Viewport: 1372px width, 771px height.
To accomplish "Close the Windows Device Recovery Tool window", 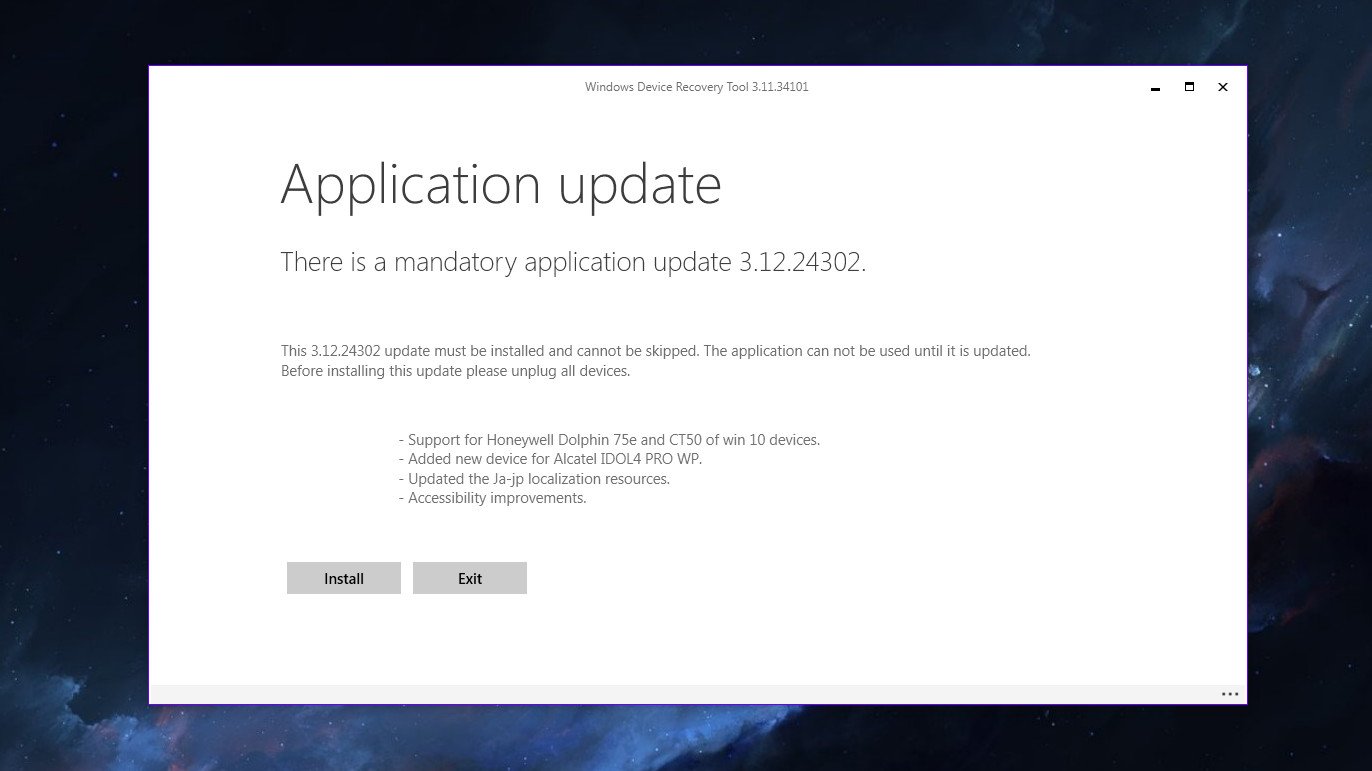I will point(1222,87).
